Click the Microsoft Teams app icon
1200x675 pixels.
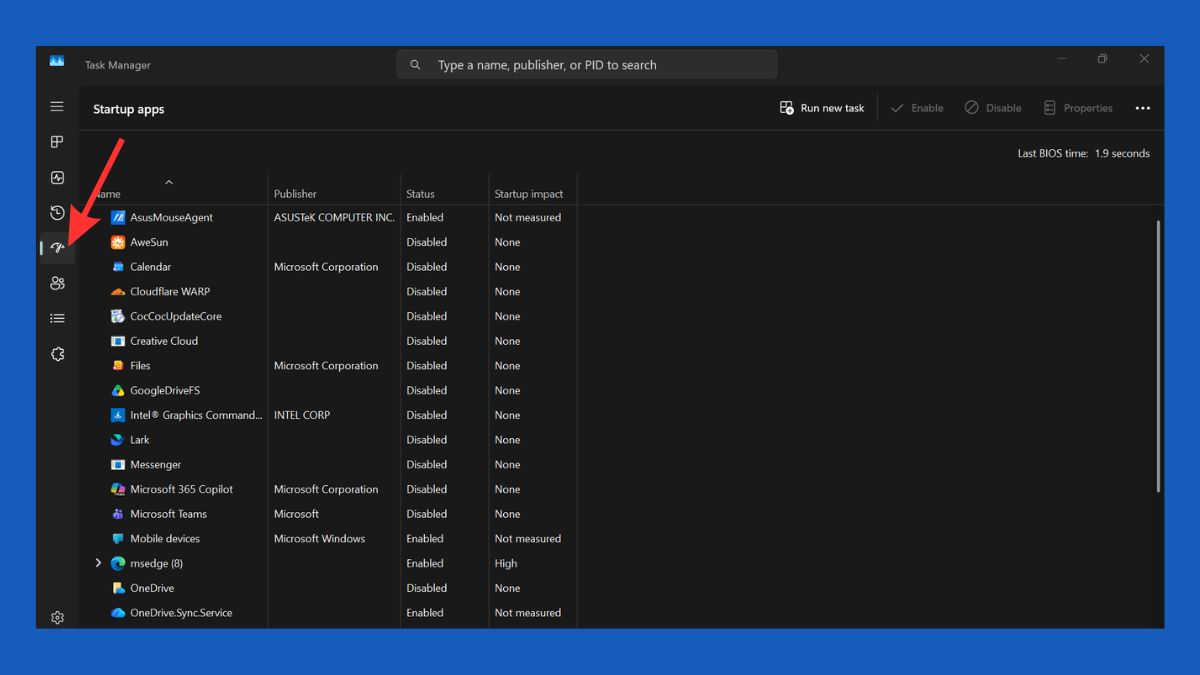point(118,514)
